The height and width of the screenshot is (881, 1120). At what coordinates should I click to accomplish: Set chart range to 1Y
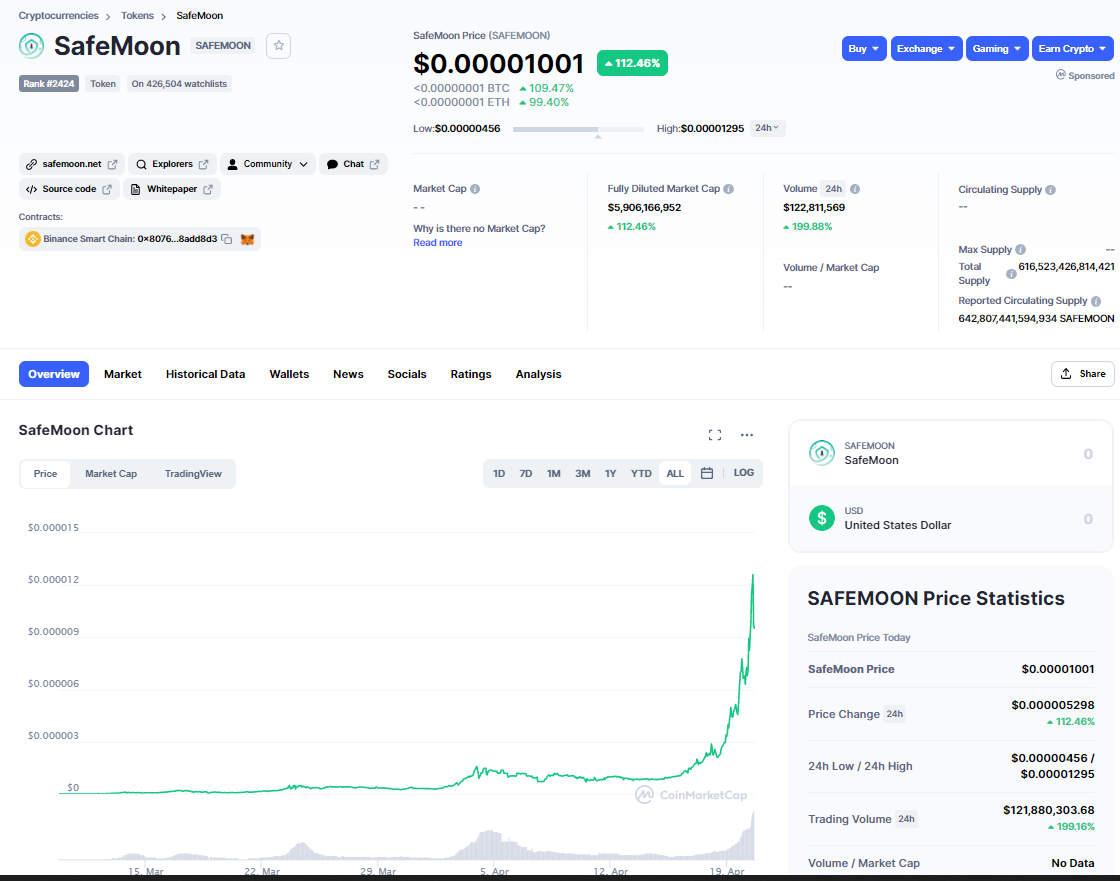(610, 473)
